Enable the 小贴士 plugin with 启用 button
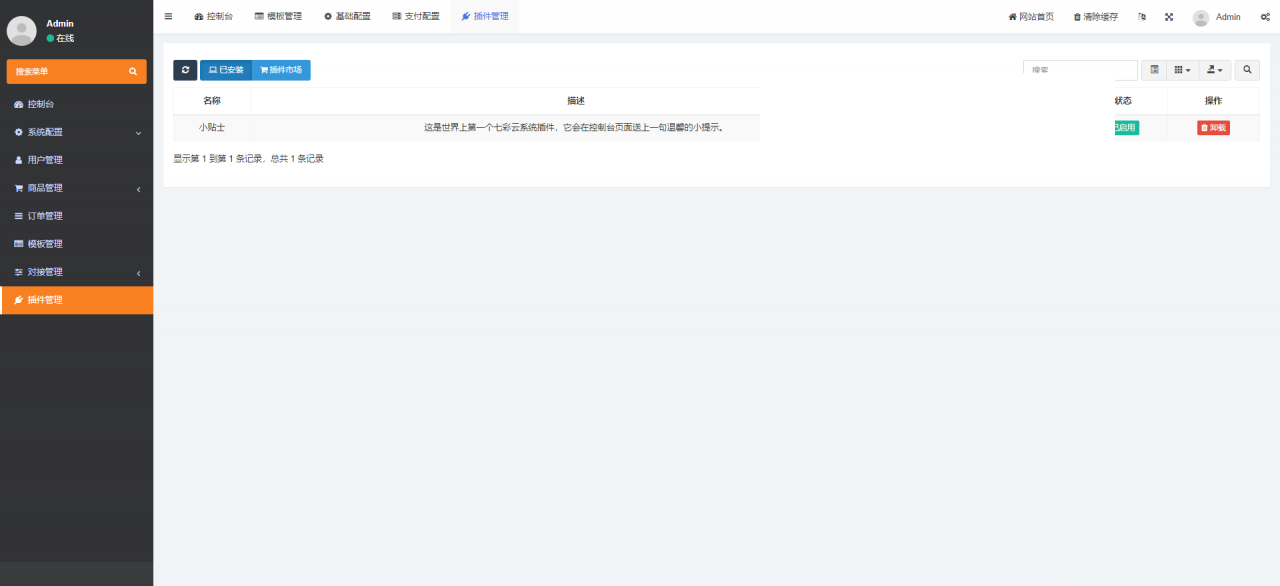This screenshot has width=1280, height=586. tap(1125, 127)
